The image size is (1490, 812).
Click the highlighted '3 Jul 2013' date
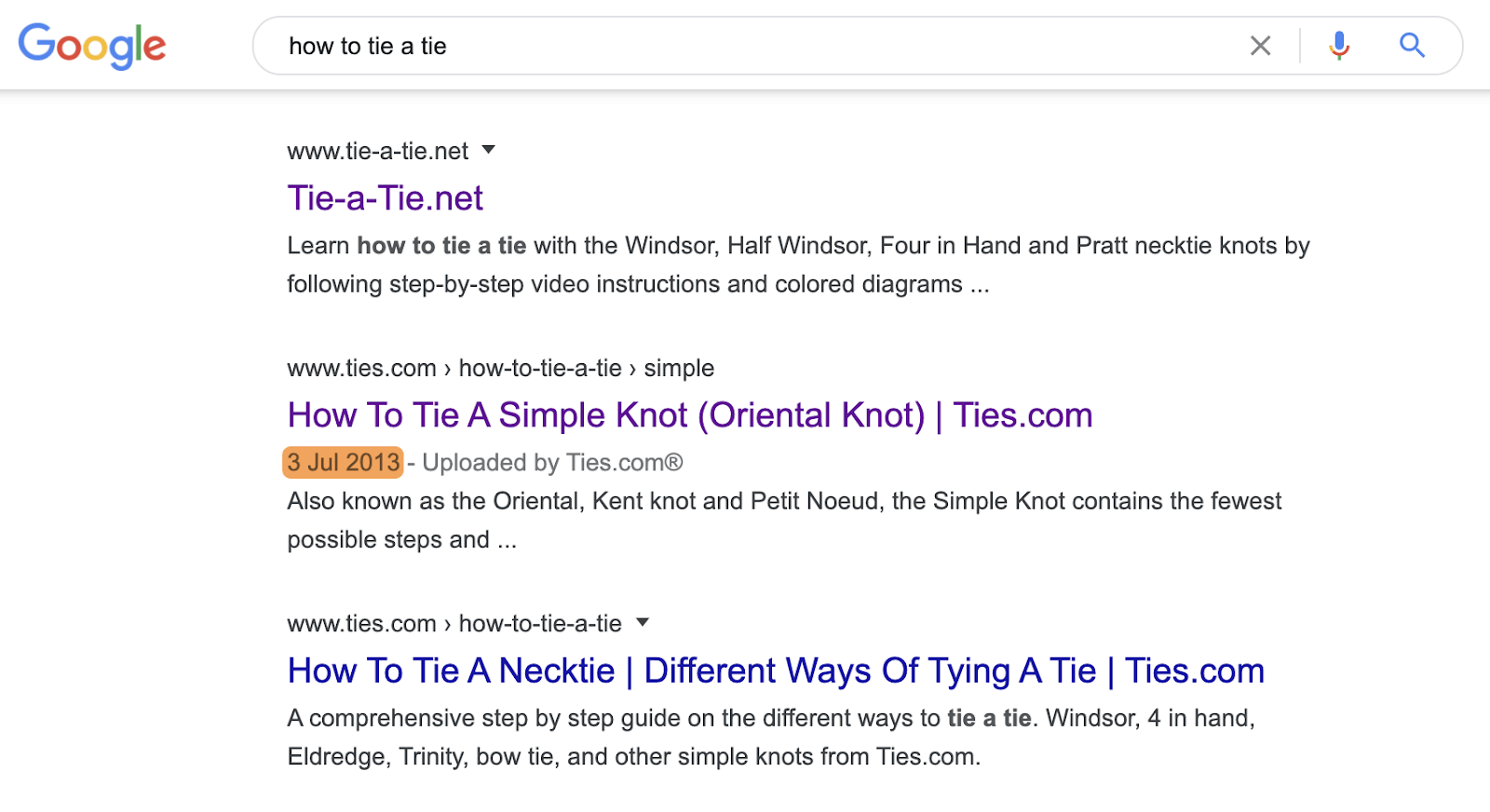(x=343, y=463)
